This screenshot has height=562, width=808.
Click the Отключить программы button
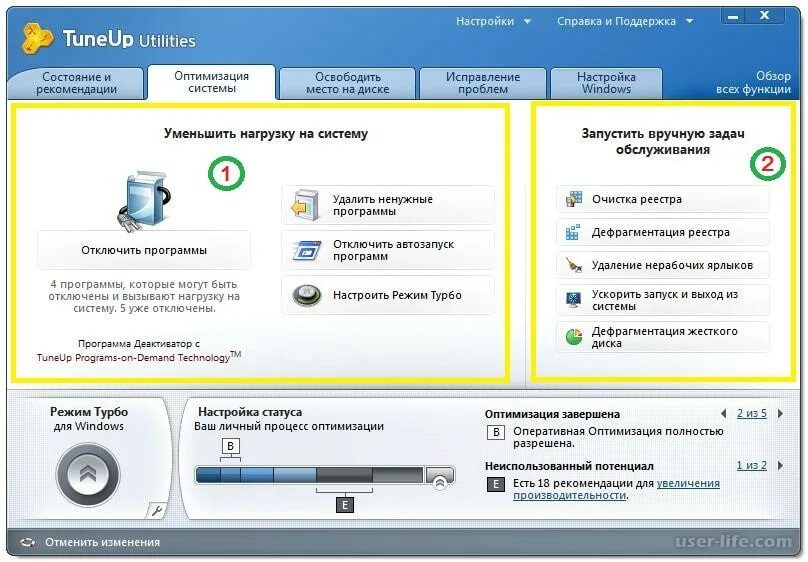[144, 250]
